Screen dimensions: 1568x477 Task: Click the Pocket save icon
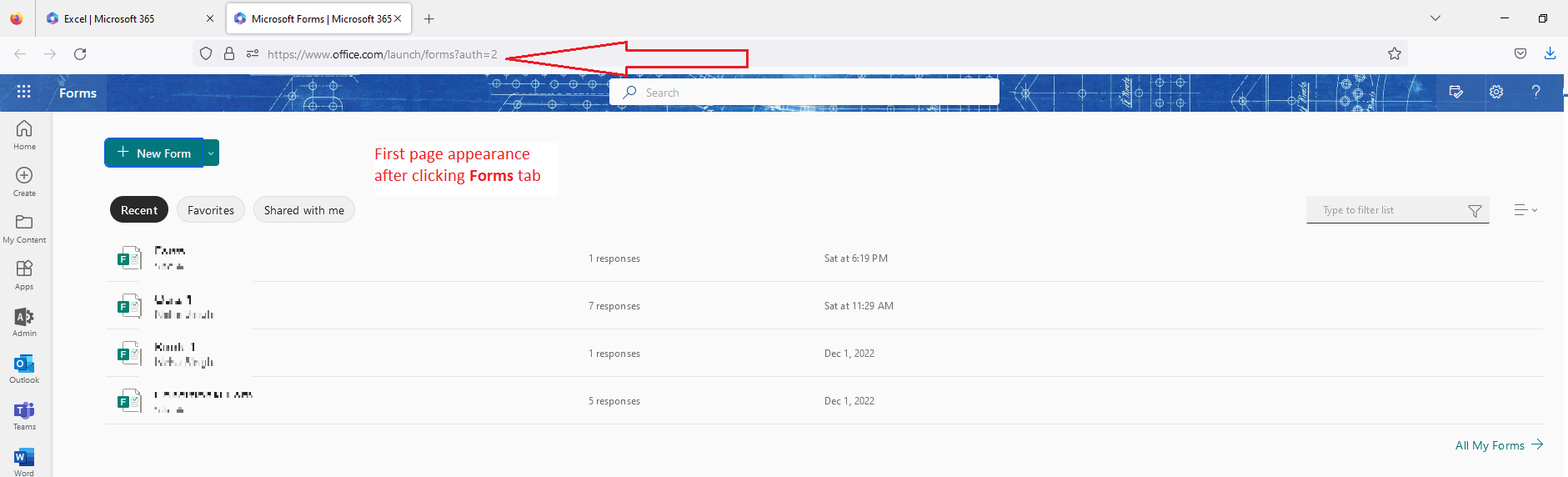(1520, 53)
